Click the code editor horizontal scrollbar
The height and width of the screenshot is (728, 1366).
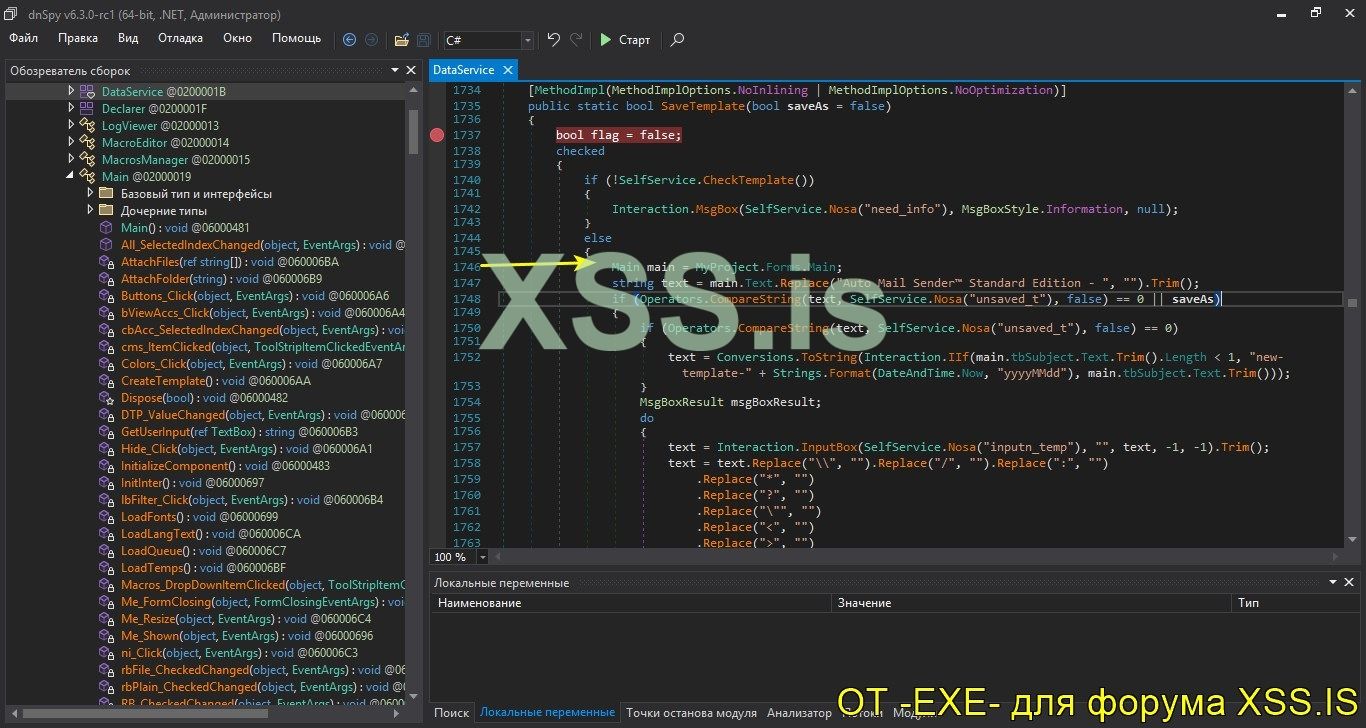pyautogui.click(x=914, y=557)
